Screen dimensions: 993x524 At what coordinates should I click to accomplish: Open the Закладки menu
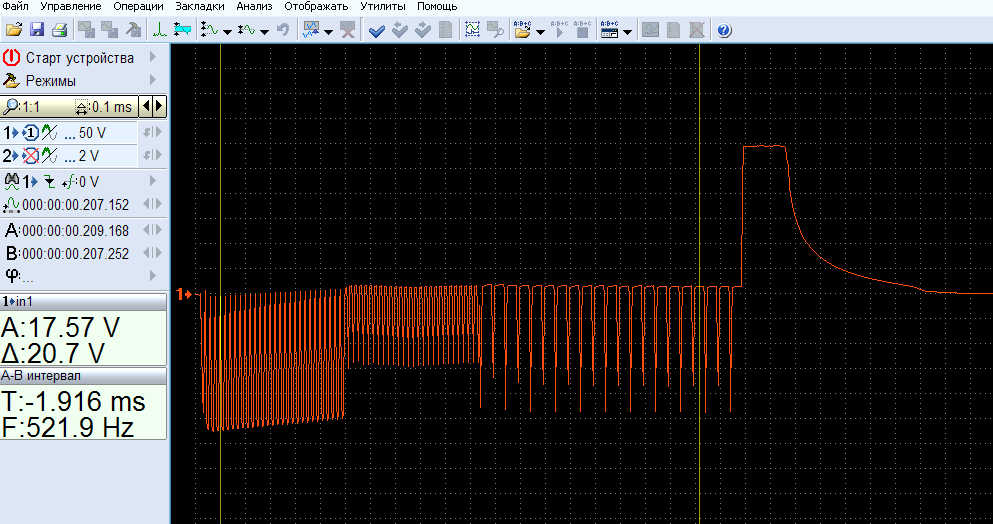point(199,6)
